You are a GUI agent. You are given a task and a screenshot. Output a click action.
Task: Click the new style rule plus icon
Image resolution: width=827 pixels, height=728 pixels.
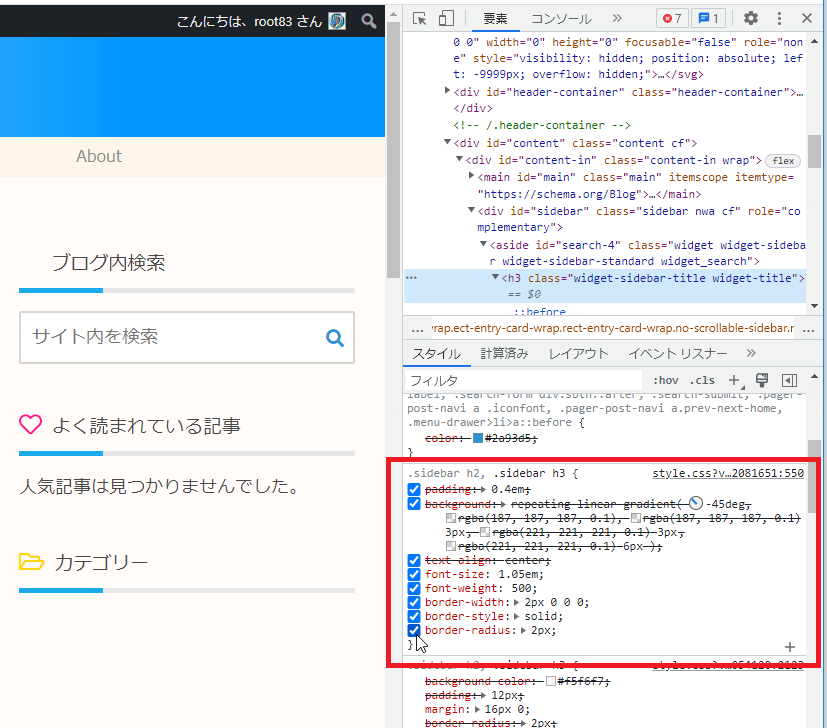[x=736, y=380]
